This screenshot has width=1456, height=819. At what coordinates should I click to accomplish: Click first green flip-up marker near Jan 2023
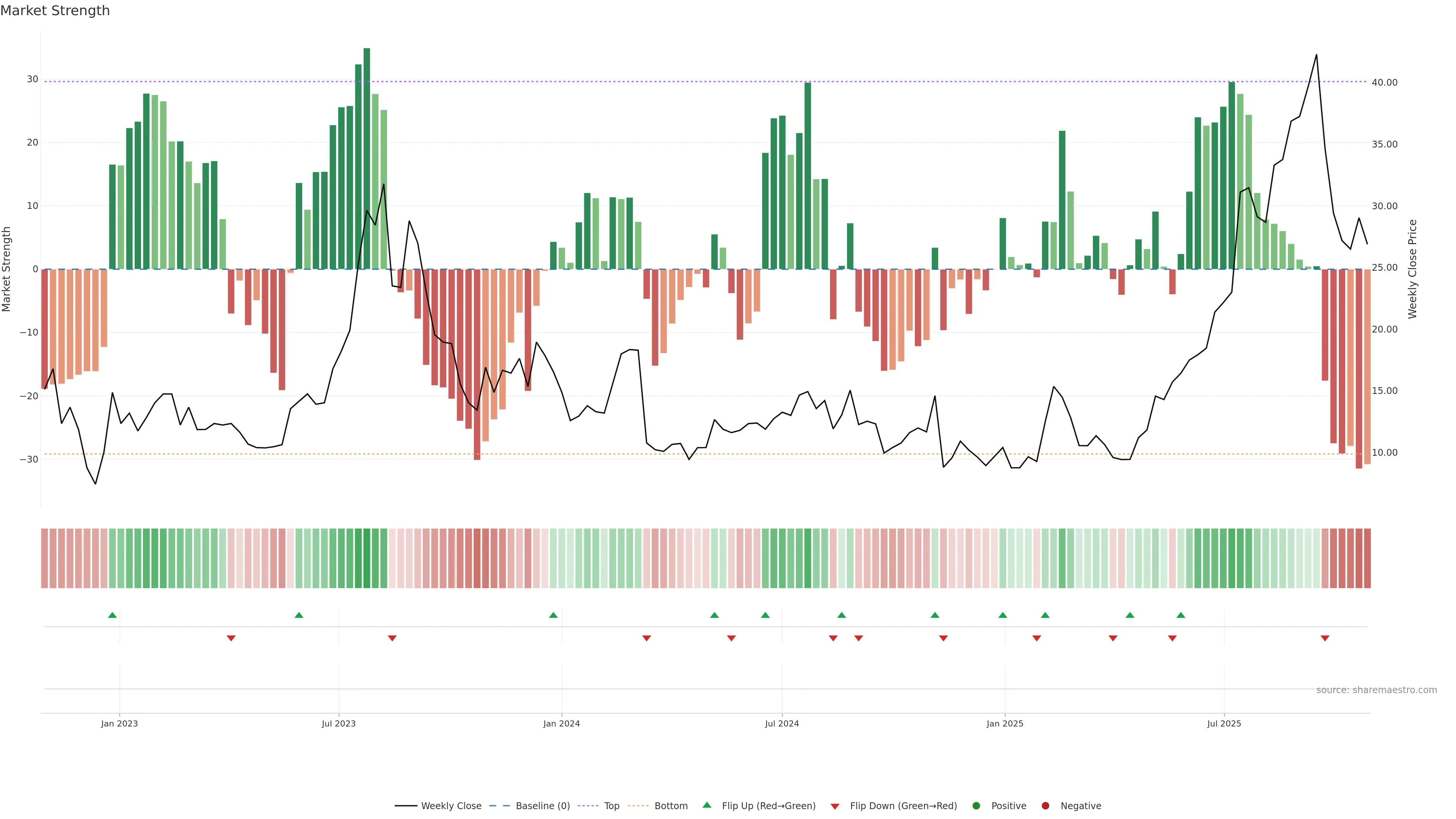pyautogui.click(x=113, y=615)
